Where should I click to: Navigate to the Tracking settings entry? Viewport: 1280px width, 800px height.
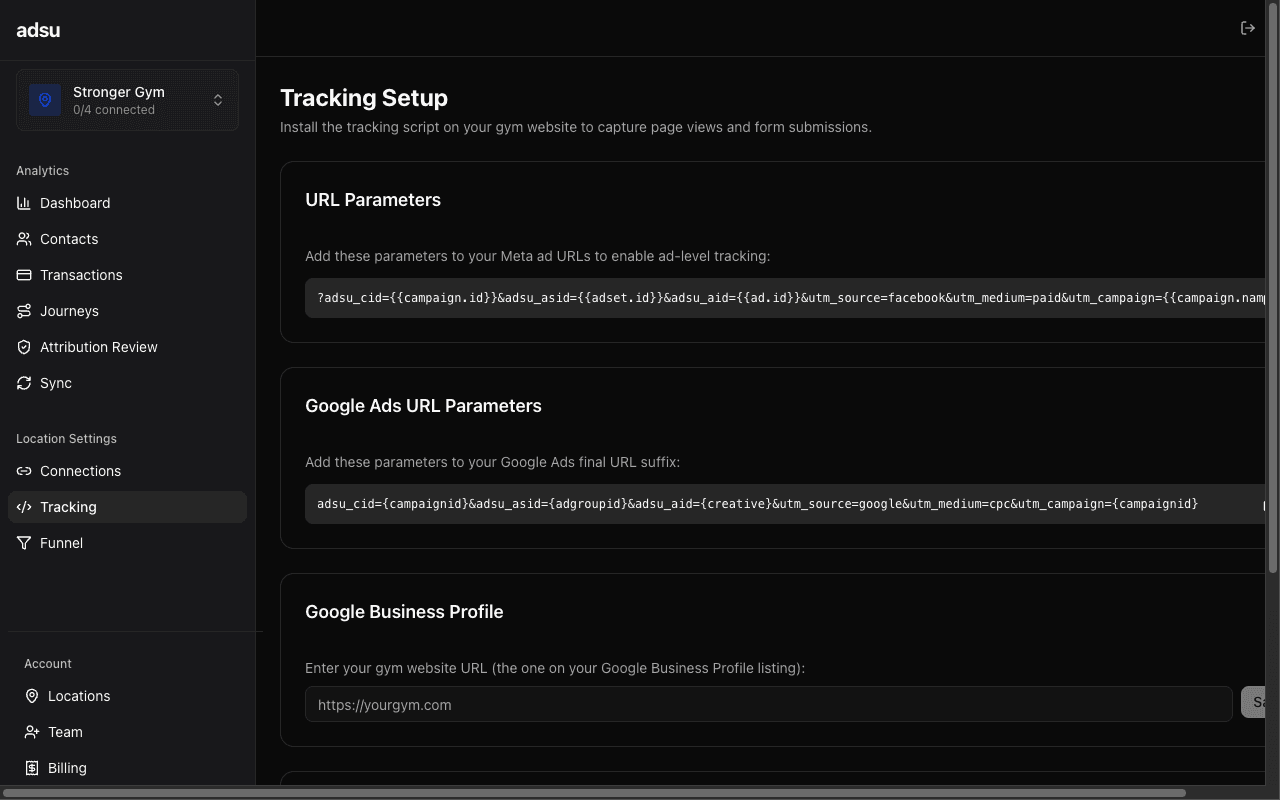point(68,507)
